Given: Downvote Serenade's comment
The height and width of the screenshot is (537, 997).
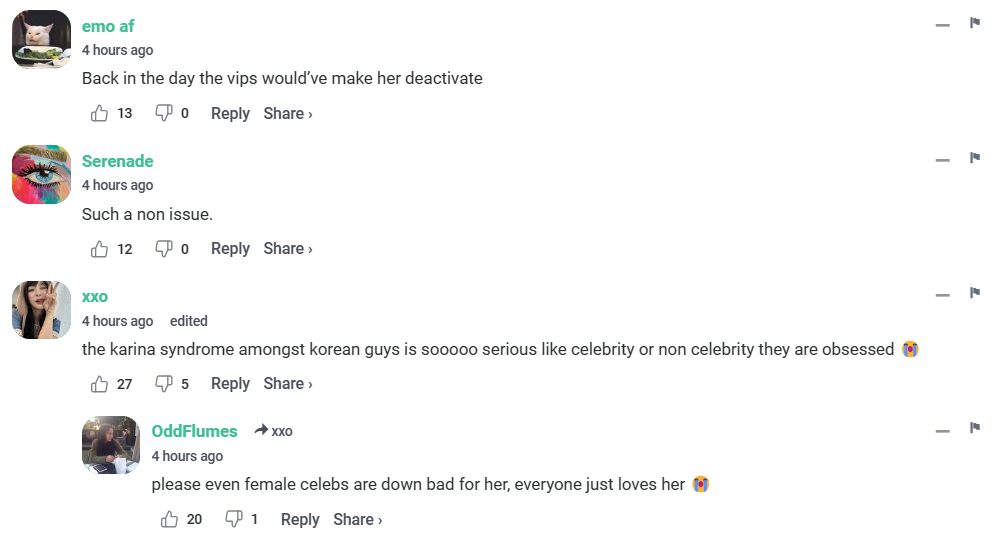Looking at the screenshot, I should point(164,249).
